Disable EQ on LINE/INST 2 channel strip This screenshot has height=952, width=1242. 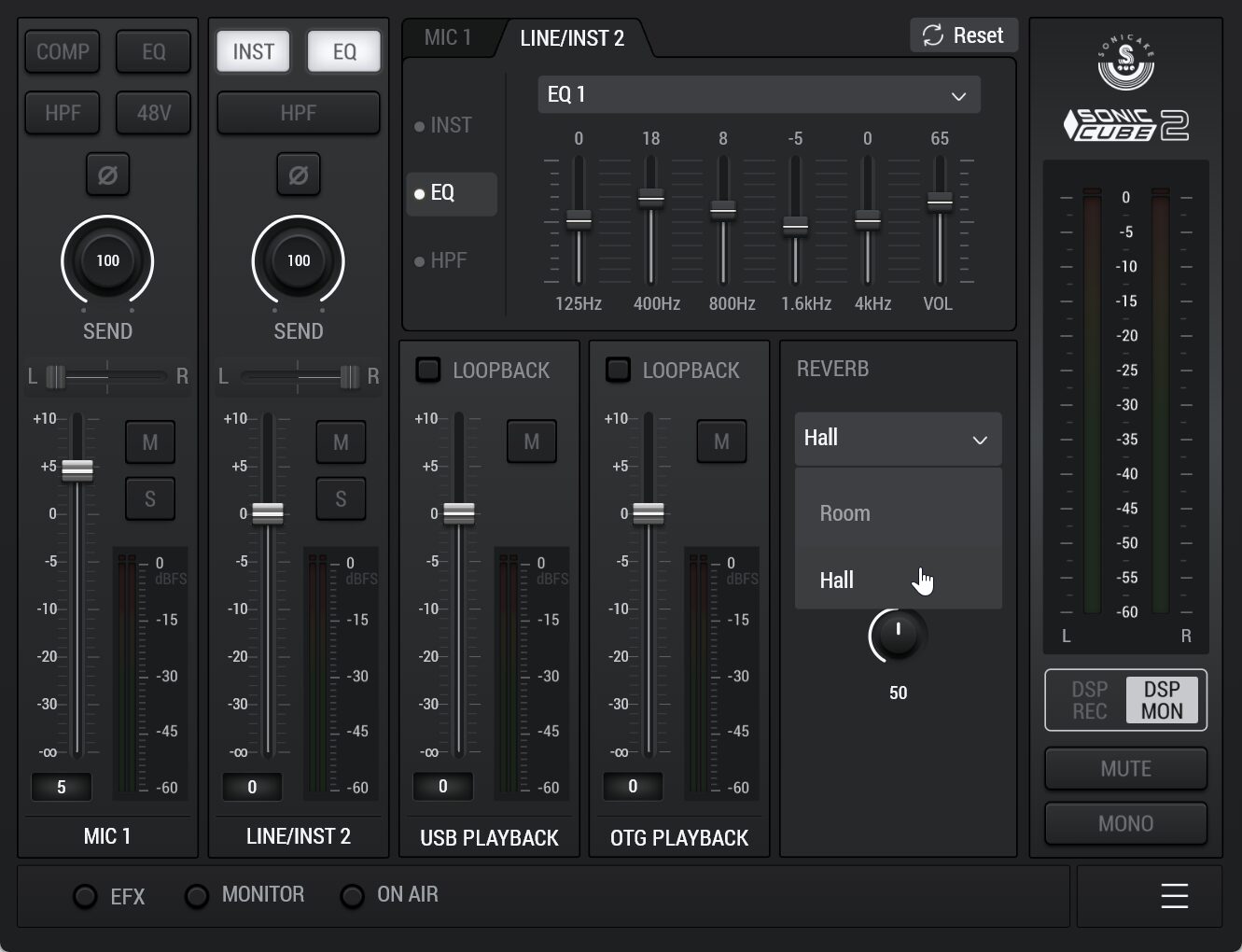344,51
